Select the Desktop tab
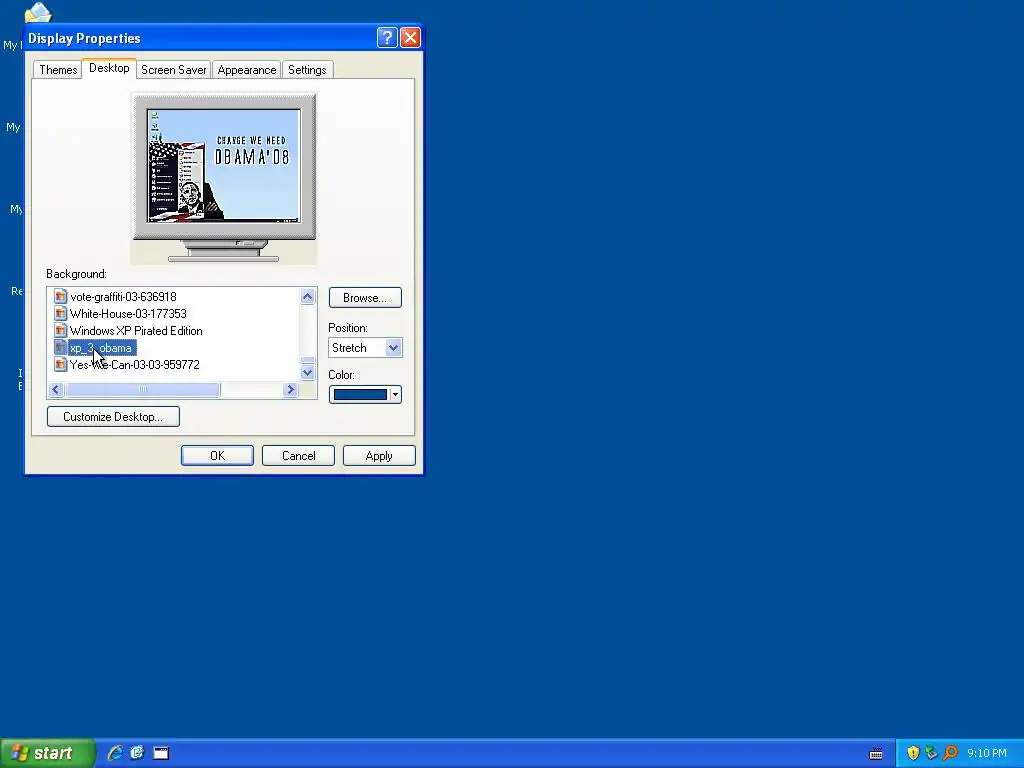Image resolution: width=1024 pixels, height=768 pixels. pyautogui.click(x=109, y=68)
